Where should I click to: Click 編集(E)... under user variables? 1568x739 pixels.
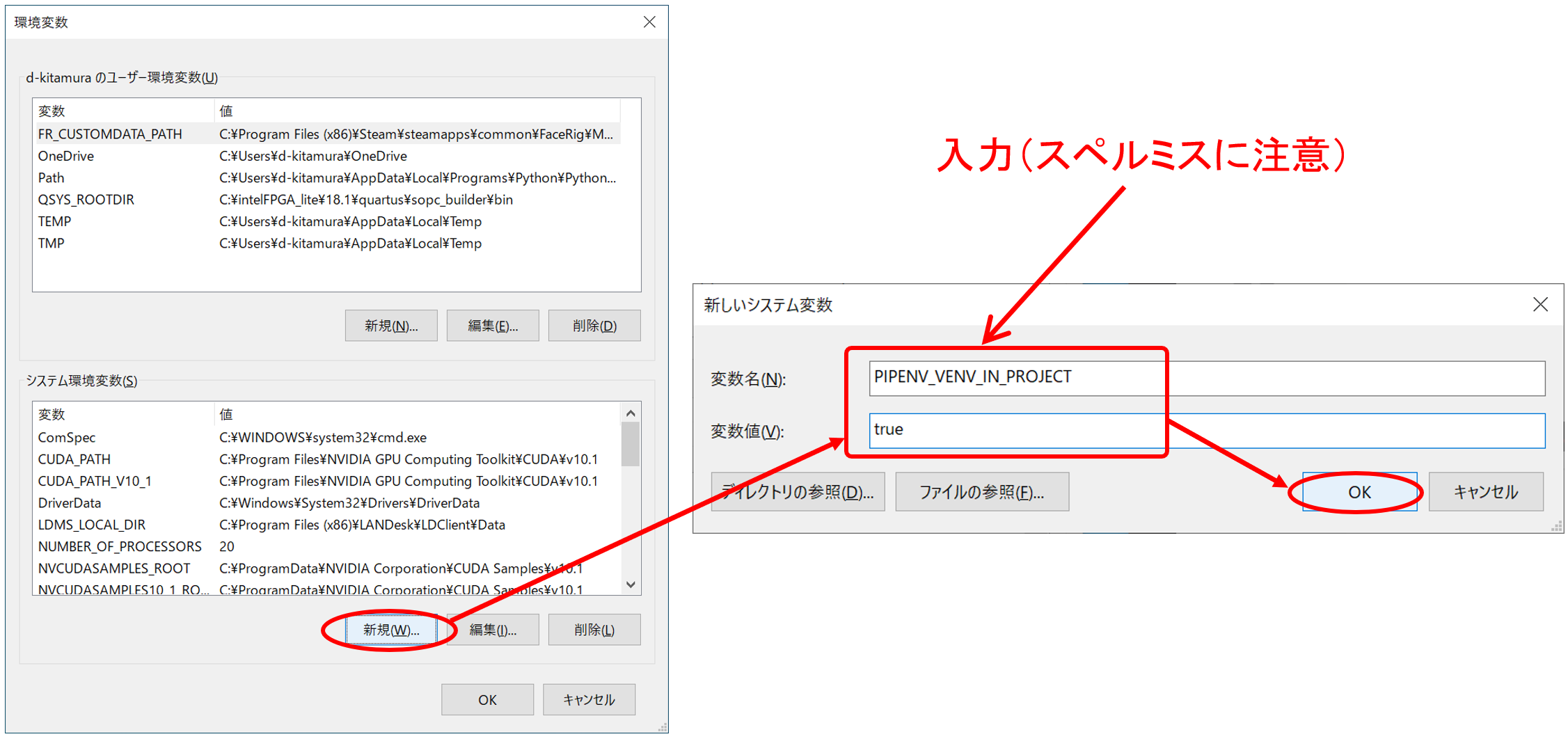point(493,326)
